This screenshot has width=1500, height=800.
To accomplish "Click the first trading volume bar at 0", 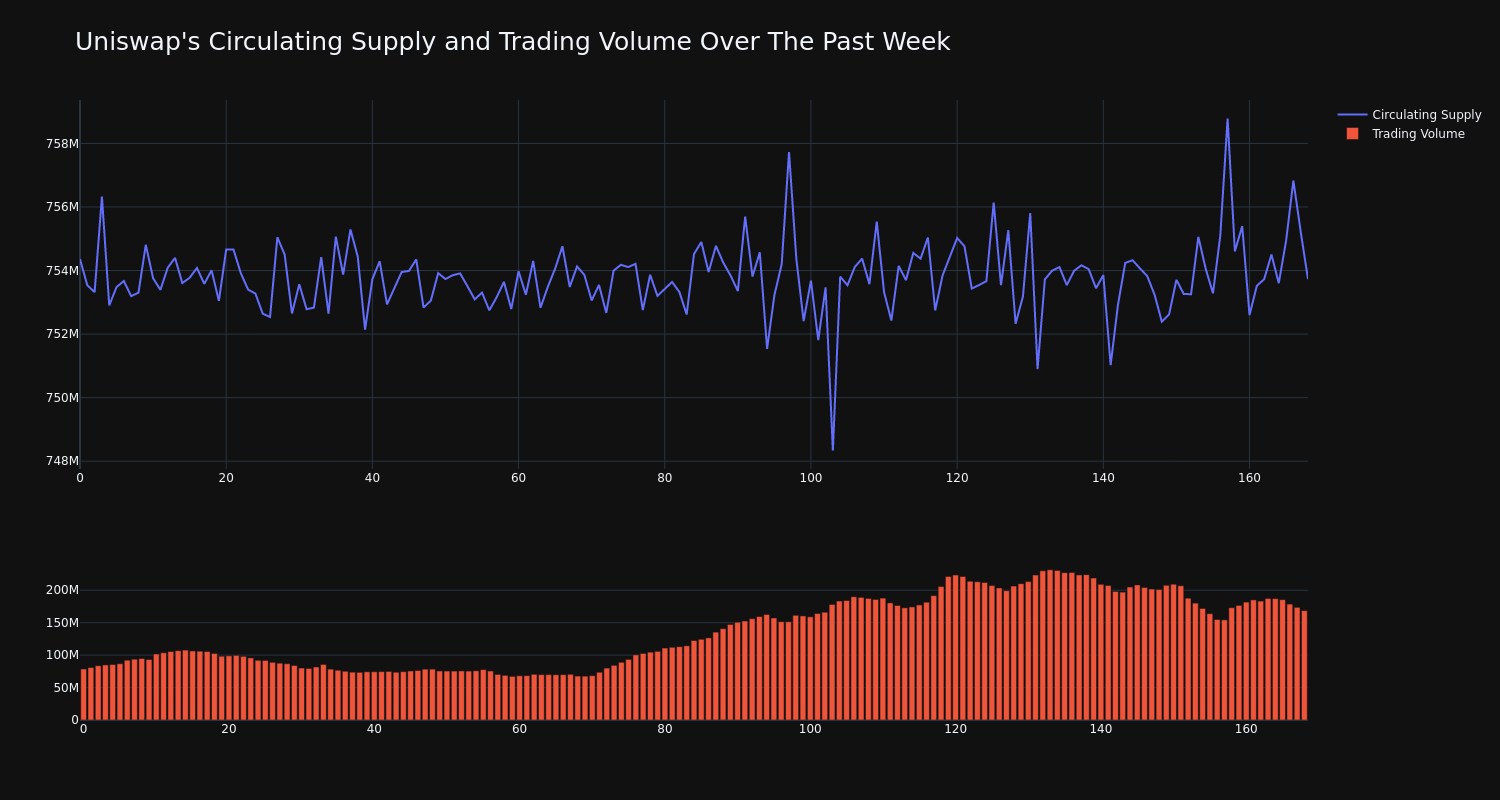I will pyautogui.click(x=83, y=695).
